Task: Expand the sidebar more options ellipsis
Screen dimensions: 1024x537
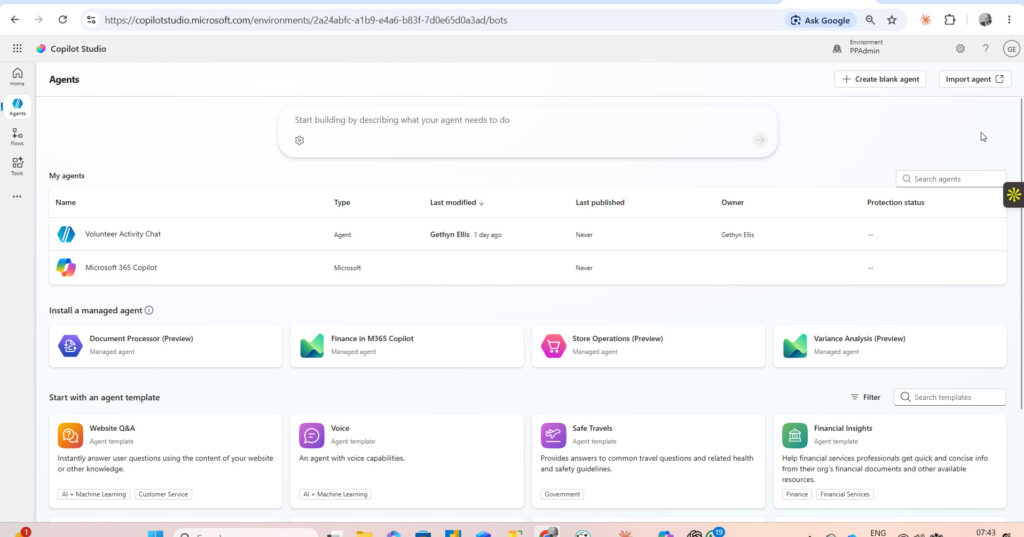Action: [x=17, y=196]
